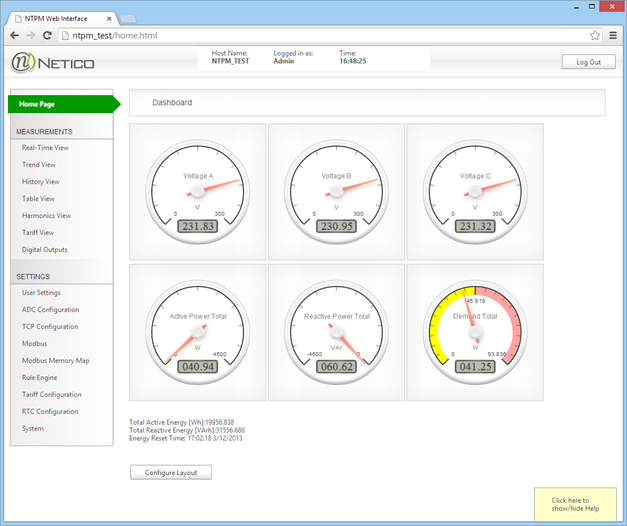Click the Energy Reset Time line
Viewport: 627px width, 526px height.
coord(186,438)
